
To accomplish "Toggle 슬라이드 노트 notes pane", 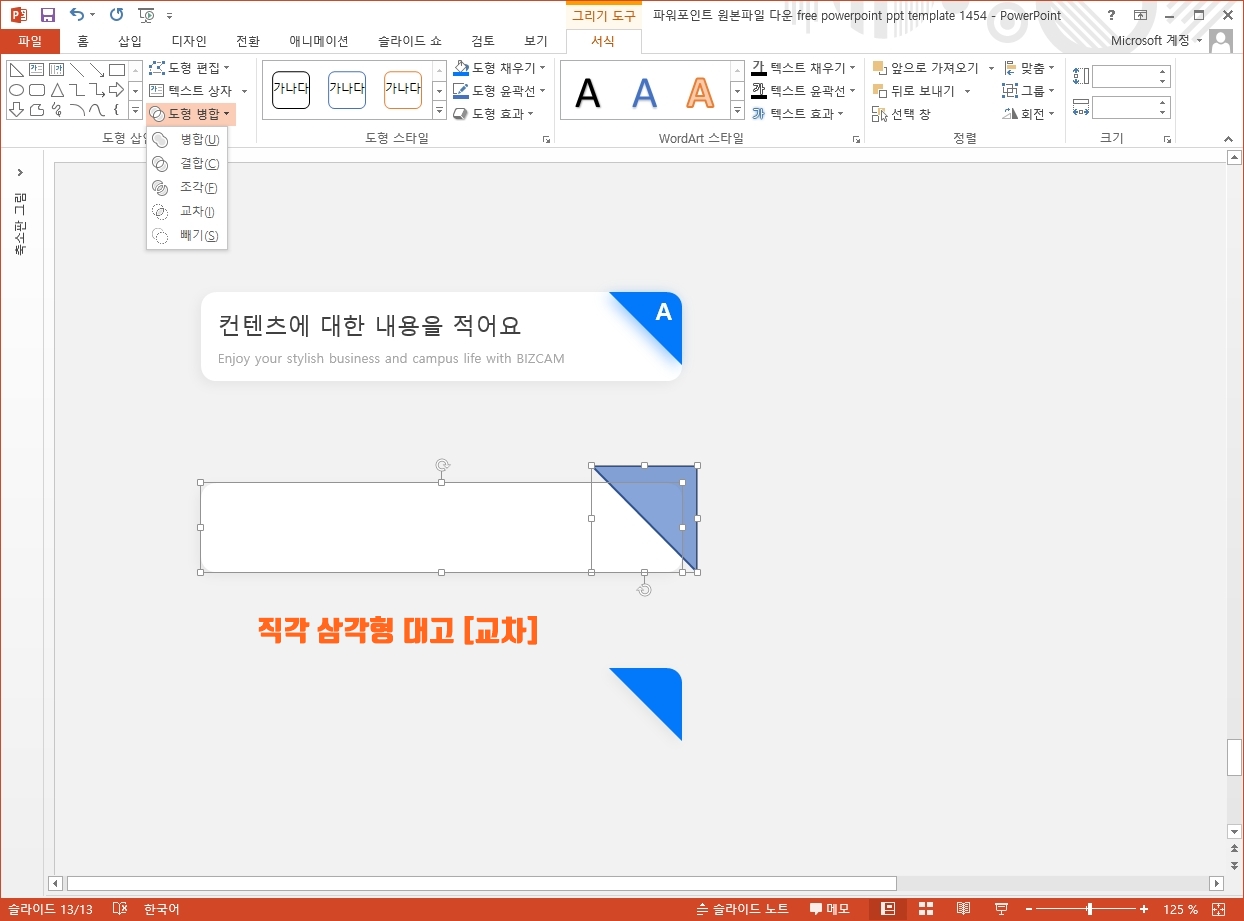I will click(743, 909).
